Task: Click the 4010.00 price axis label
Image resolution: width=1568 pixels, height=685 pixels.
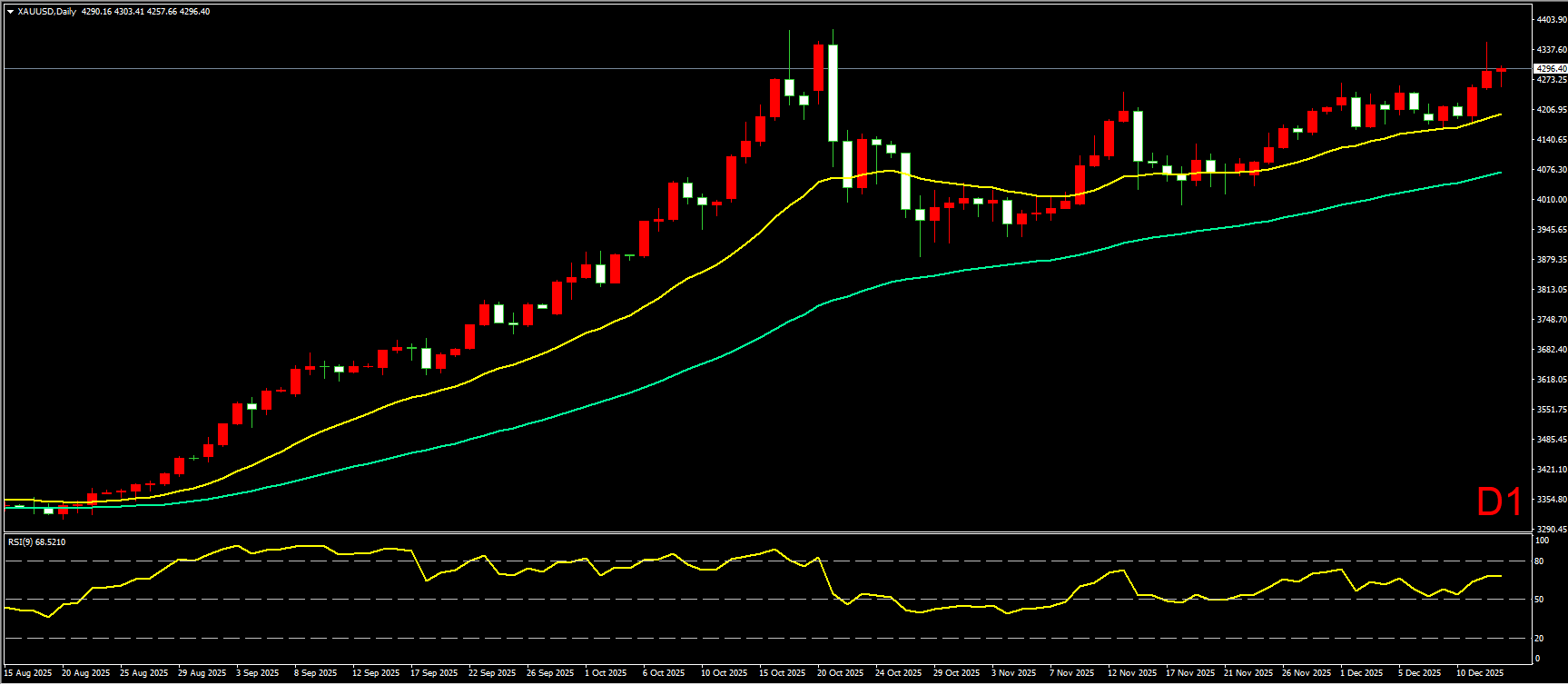Action: pyautogui.click(x=1550, y=199)
